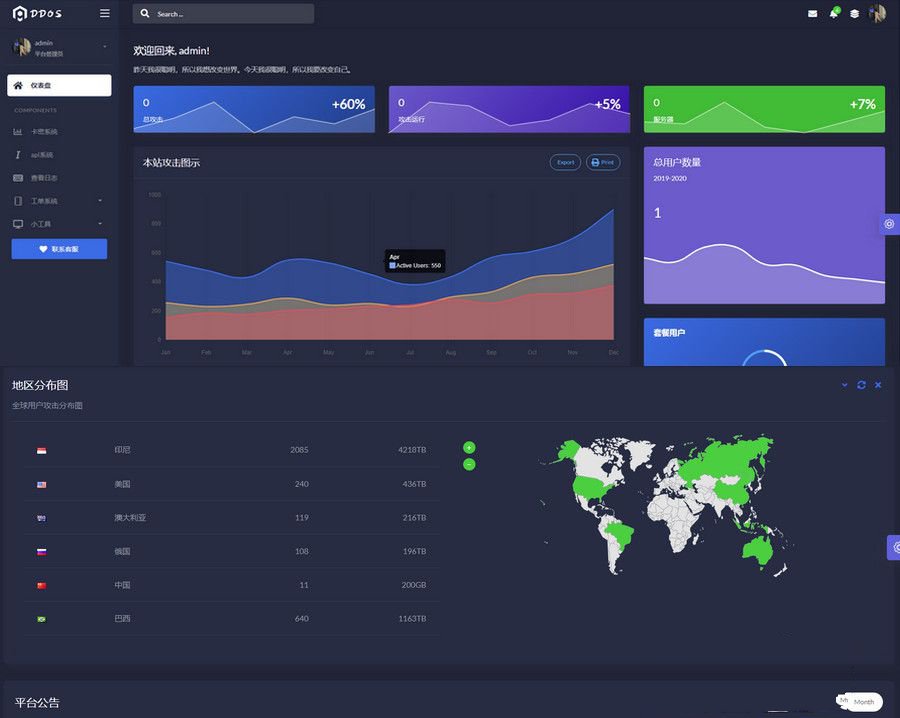Click the 联系客服 button
This screenshot has width=900, height=718.
point(59,249)
